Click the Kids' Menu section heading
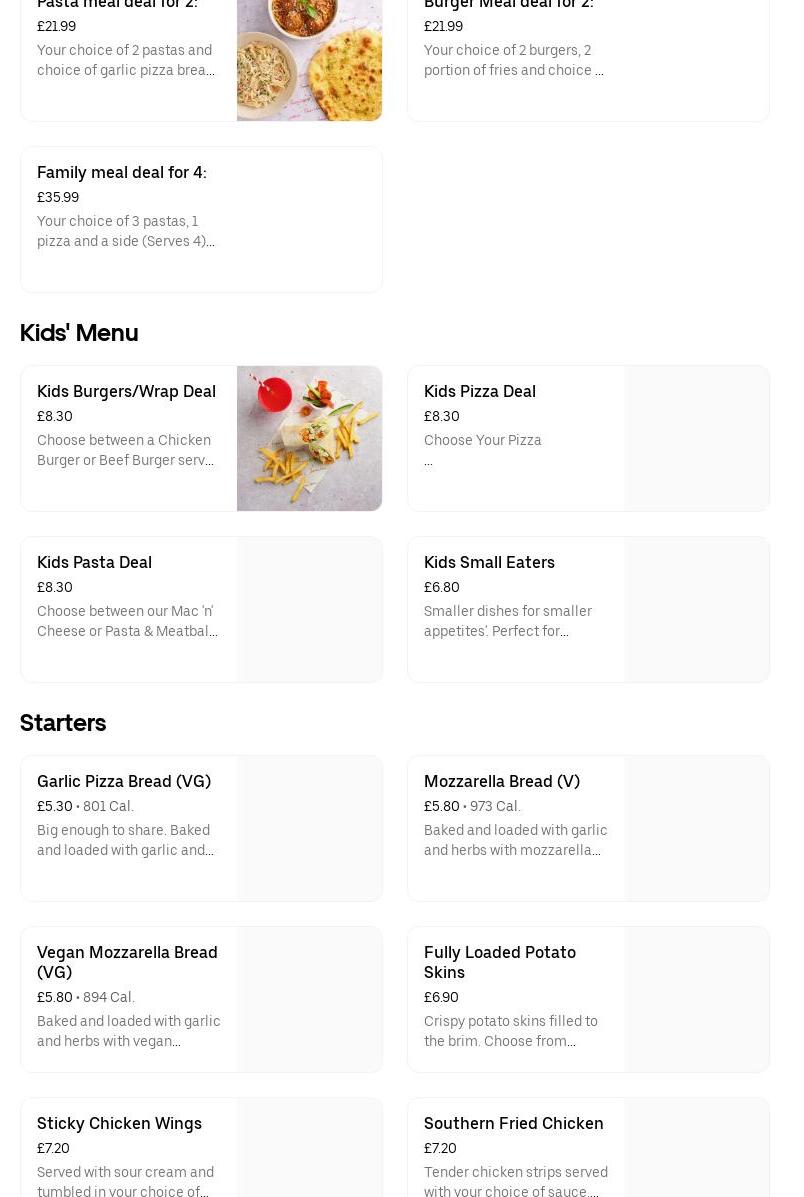Screen dimensions: 804x1197 (x=79, y=333)
